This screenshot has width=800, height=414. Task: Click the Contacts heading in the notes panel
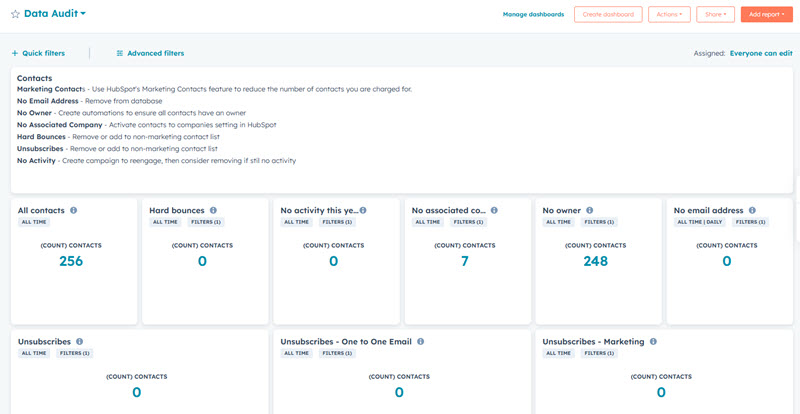35,79
